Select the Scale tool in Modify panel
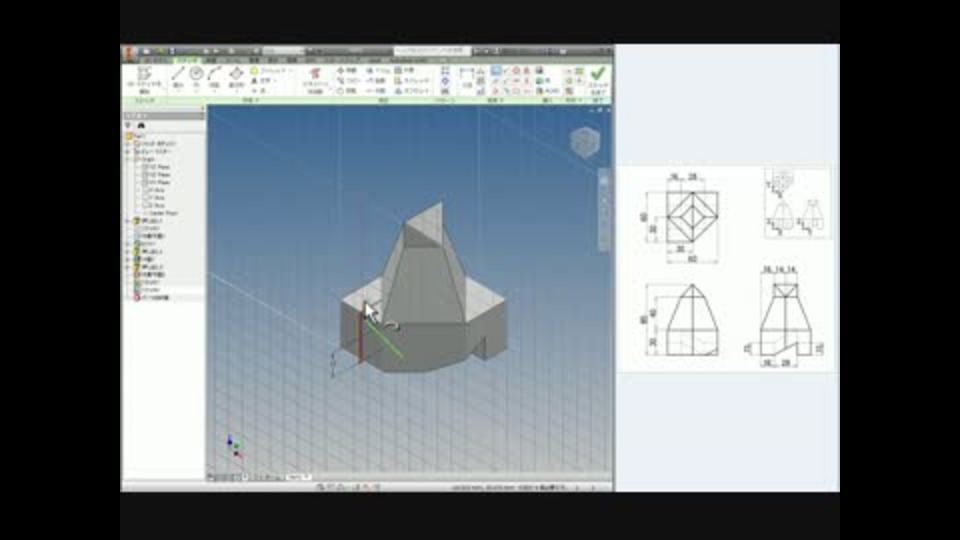This screenshot has height=540, width=960. [x=405, y=71]
